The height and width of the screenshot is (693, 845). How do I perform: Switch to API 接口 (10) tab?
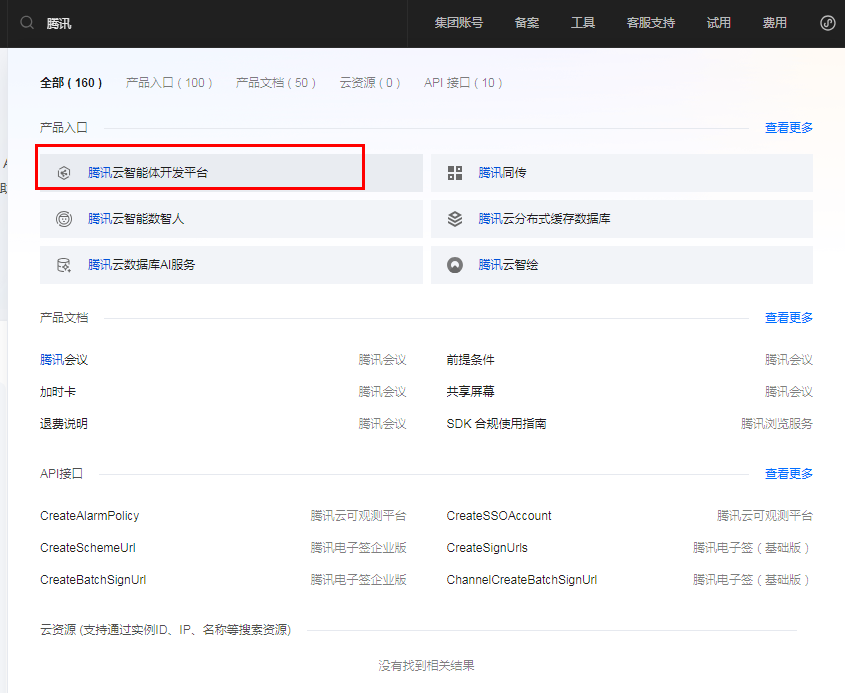point(463,83)
